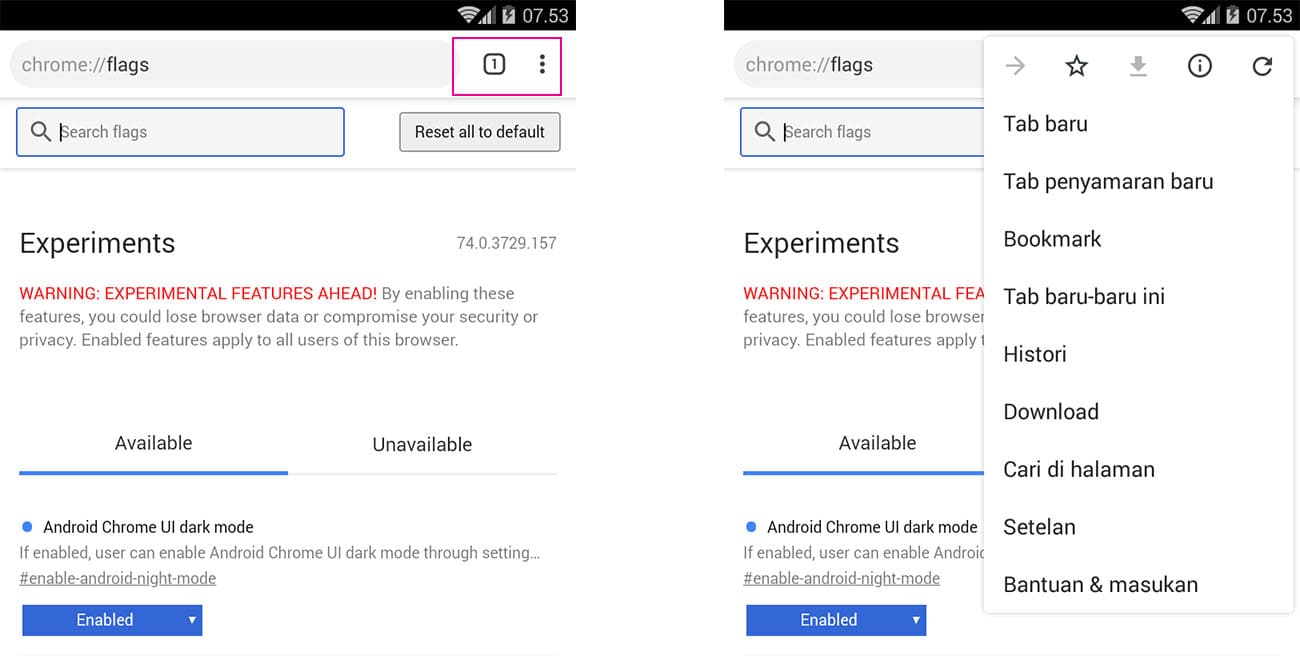Tap the download arrow icon in menu
Screen dimensions: 1300x664
1138,66
